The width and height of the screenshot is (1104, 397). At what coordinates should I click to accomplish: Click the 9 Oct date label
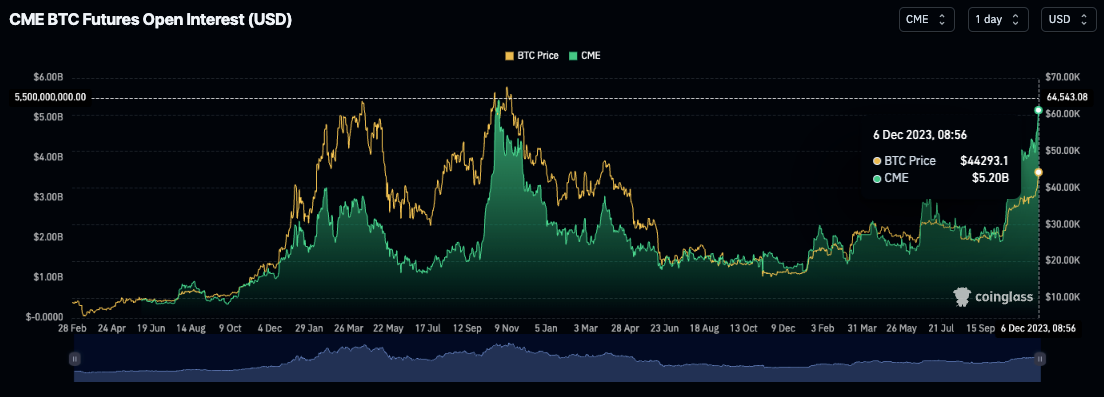[x=230, y=328]
